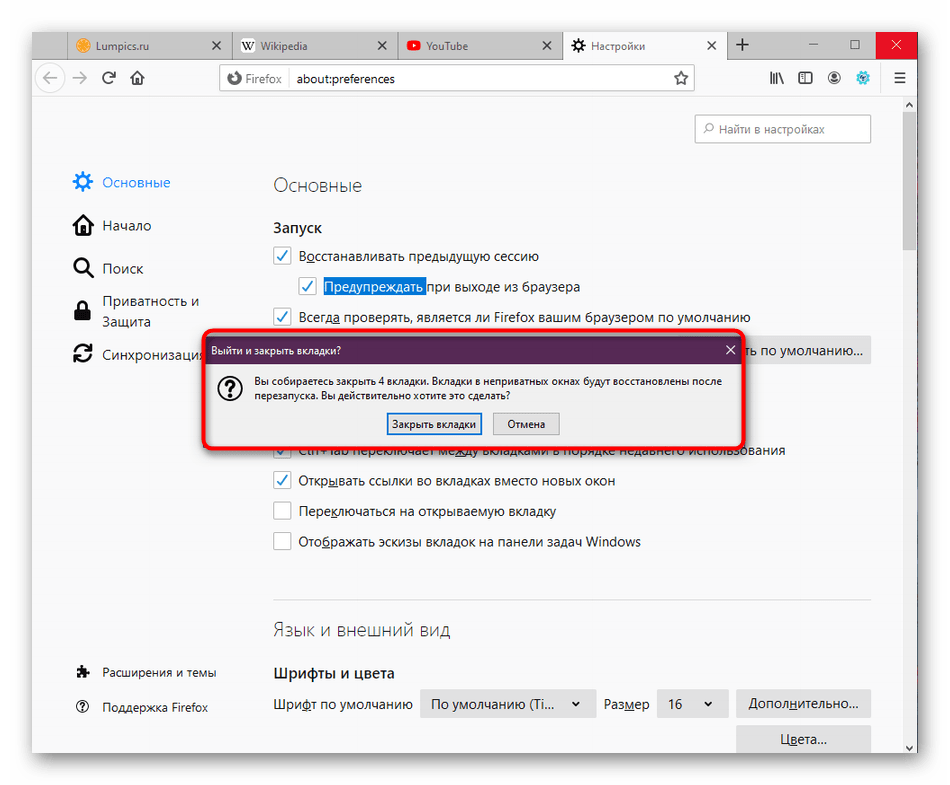950x785 pixels.
Task: Close the Настройки tab
Action: pos(712,46)
